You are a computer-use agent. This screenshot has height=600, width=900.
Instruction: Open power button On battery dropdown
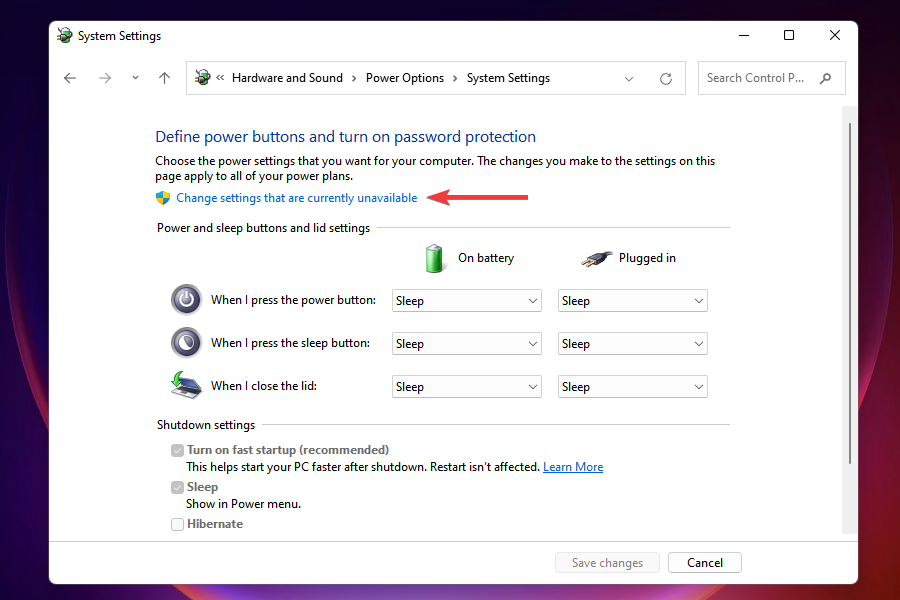tap(467, 301)
